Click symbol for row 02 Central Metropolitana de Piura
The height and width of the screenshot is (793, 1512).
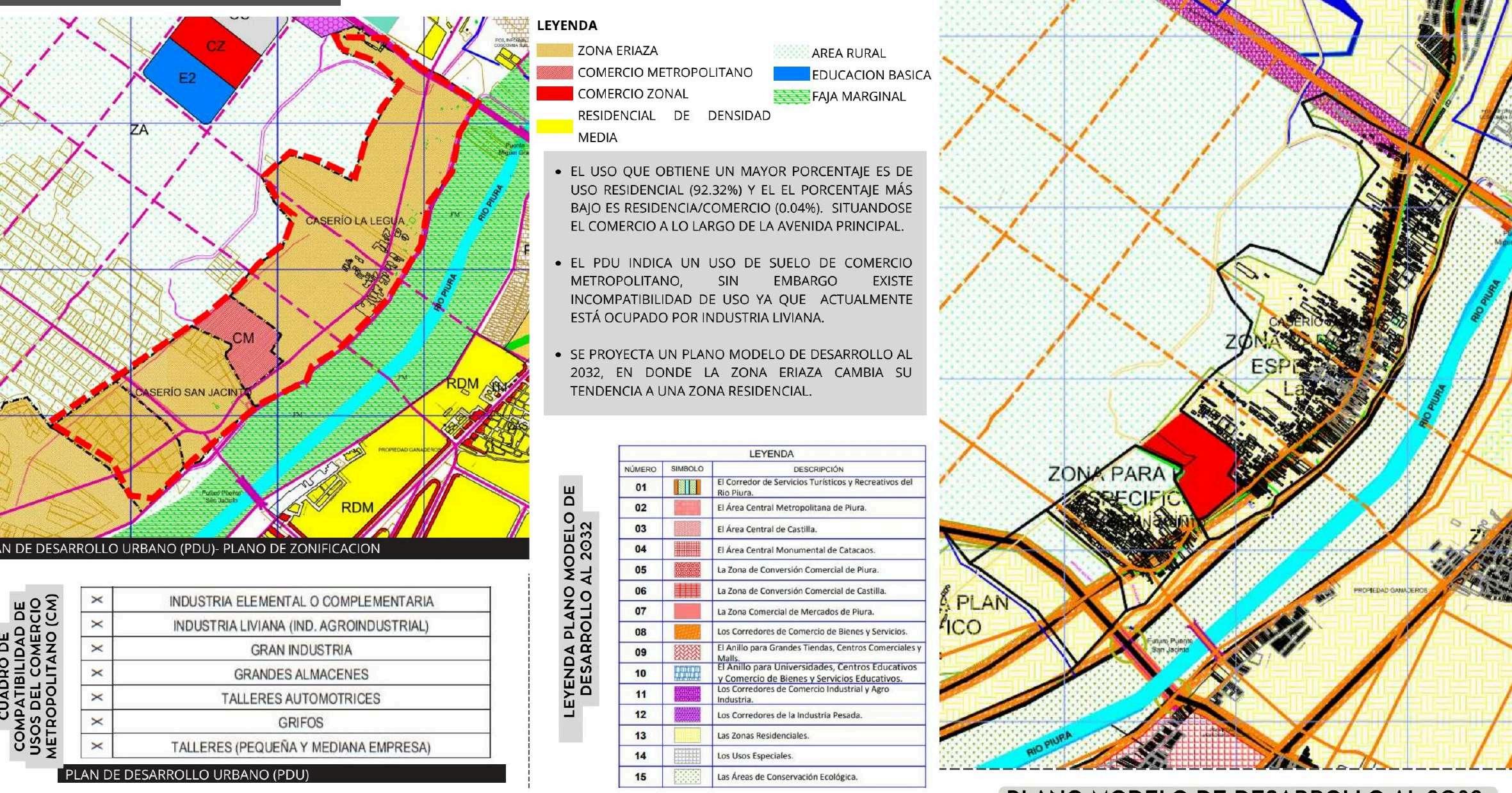coord(687,508)
